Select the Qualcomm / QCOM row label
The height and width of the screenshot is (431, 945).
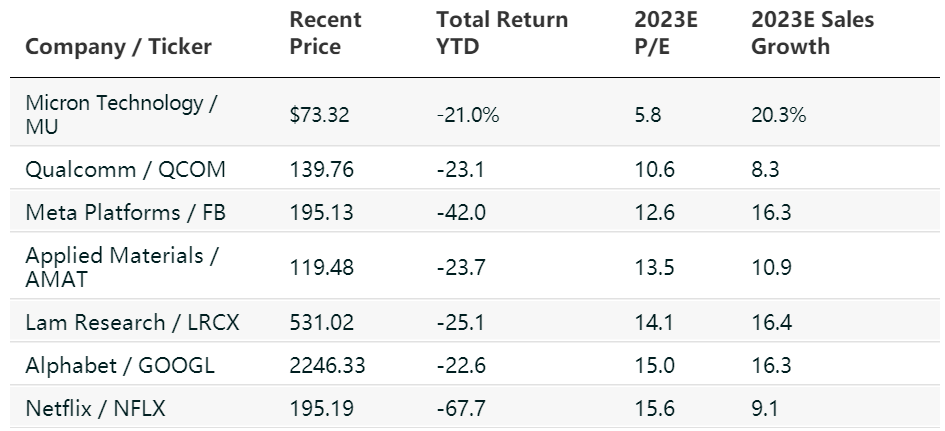pos(125,169)
